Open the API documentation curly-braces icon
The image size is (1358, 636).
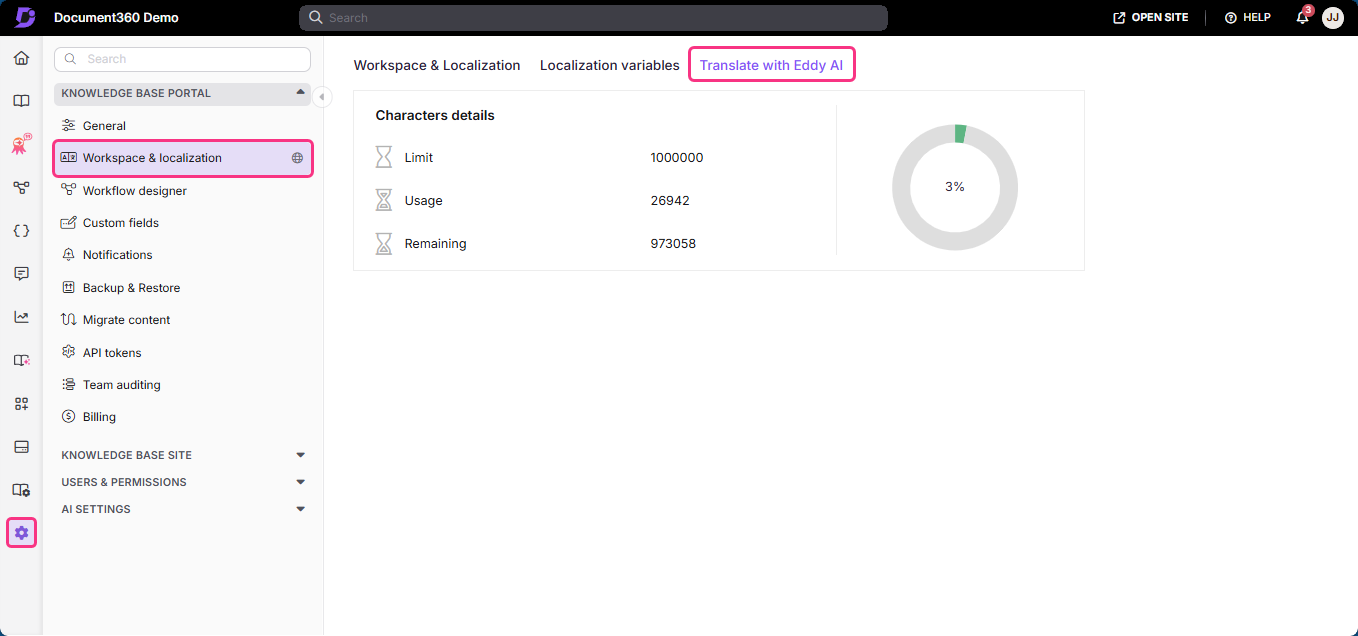21,230
